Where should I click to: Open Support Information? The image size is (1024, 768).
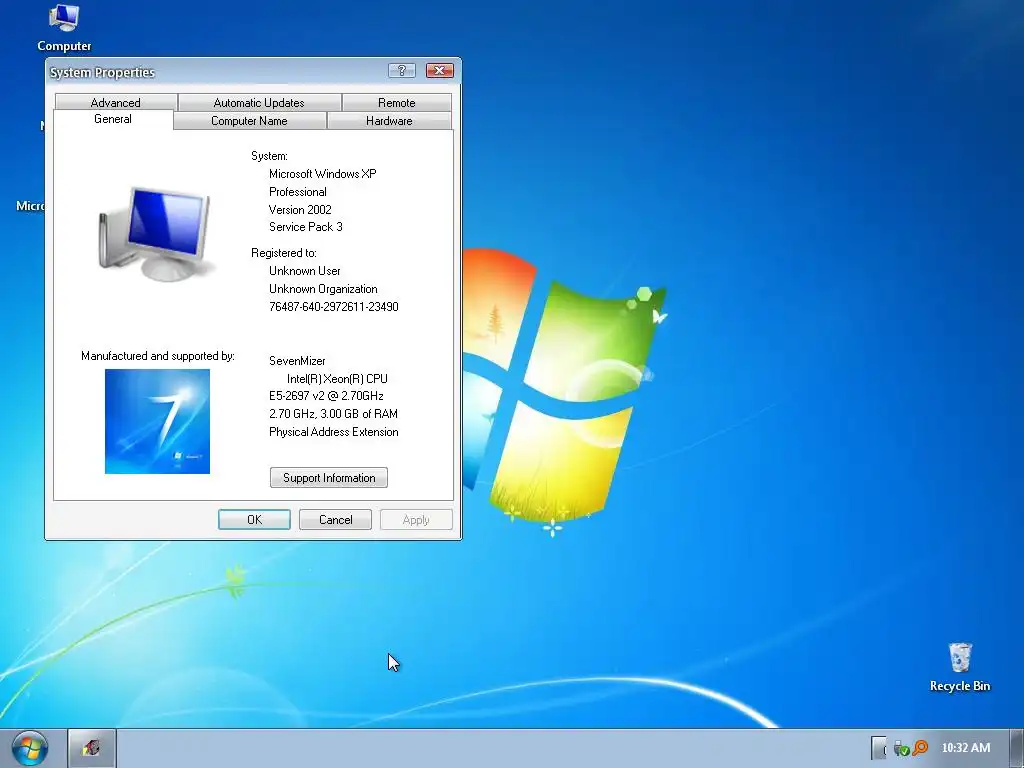point(328,477)
